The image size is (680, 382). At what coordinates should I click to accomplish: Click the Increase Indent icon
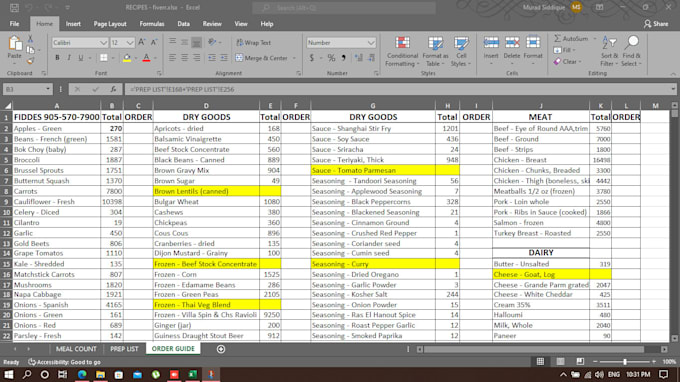click(x=224, y=58)
